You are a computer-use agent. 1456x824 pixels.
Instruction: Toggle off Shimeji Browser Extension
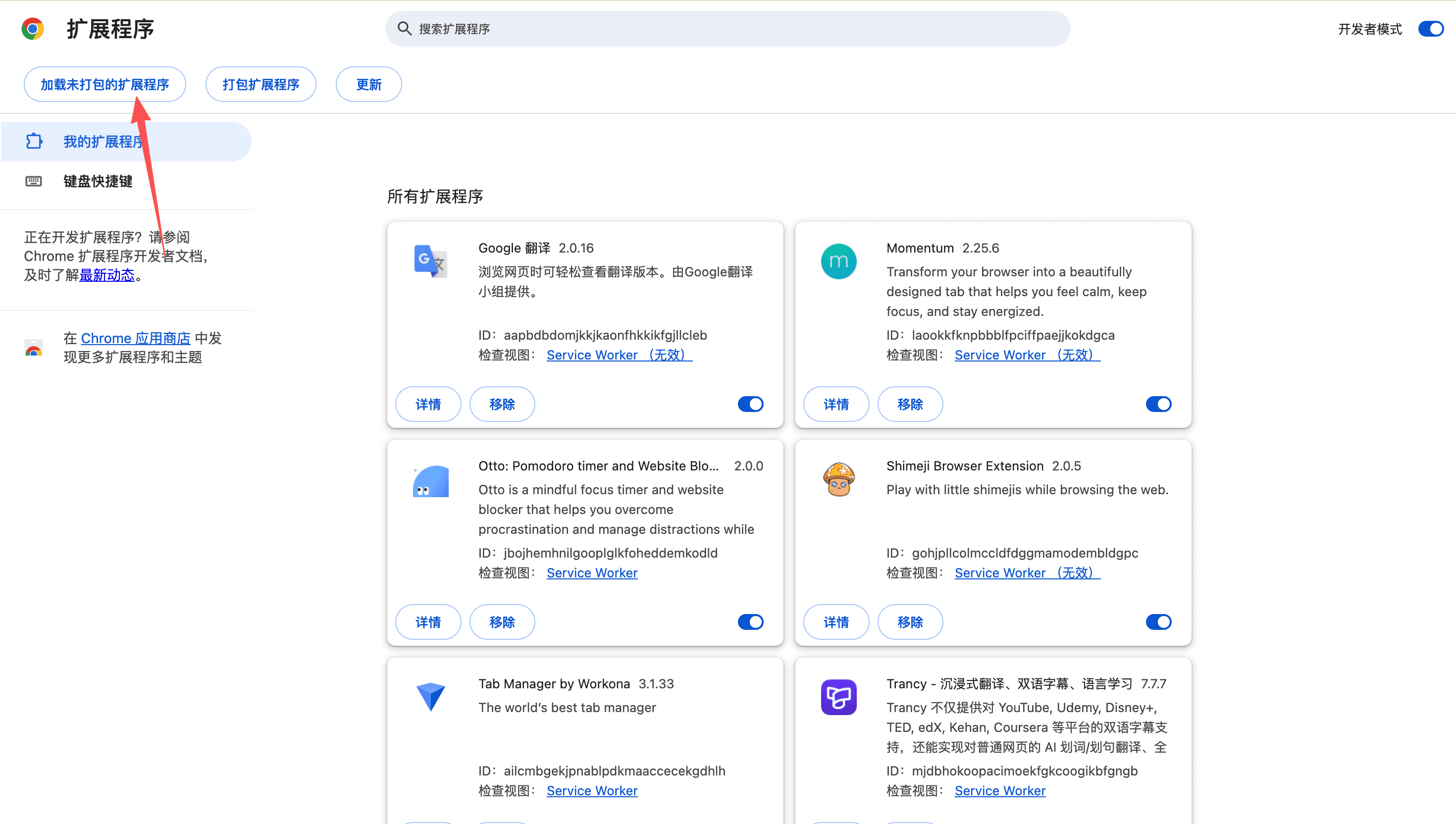[1158, 622]
